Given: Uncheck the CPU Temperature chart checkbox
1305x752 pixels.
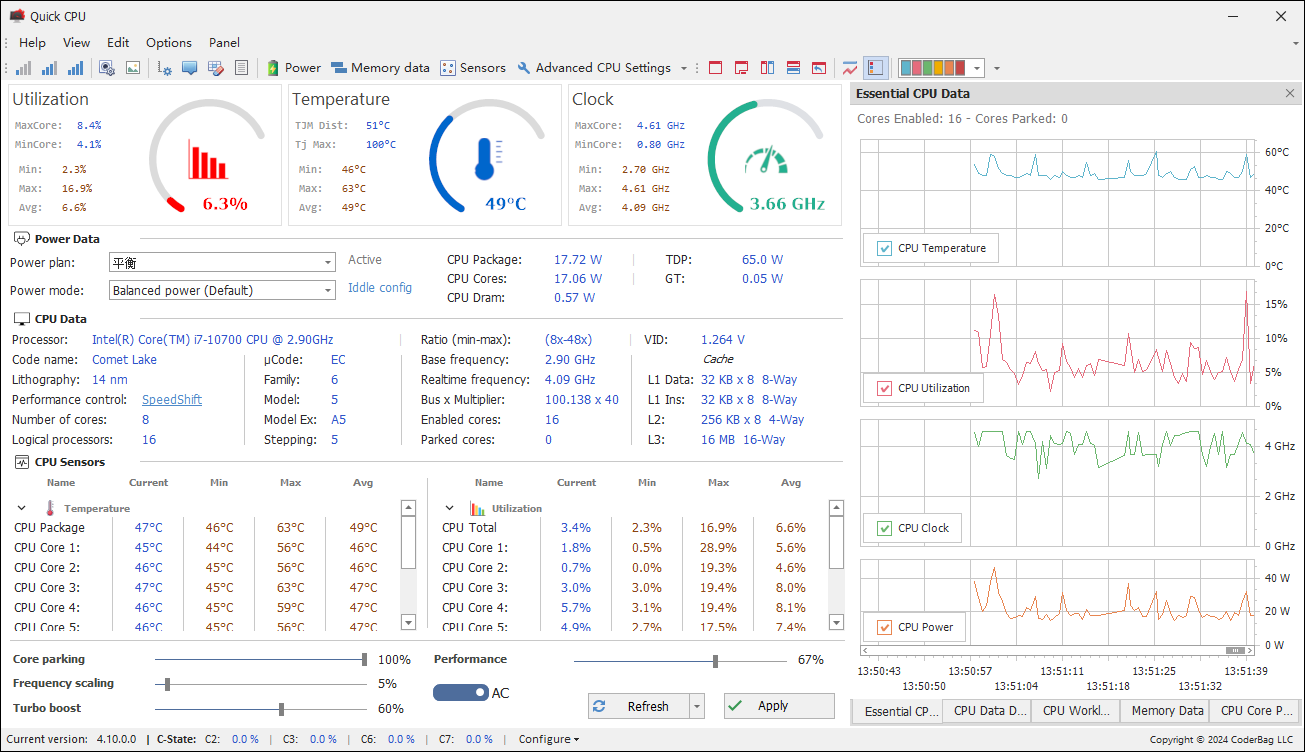Looking at the screenshot, I should pos(884,248).
